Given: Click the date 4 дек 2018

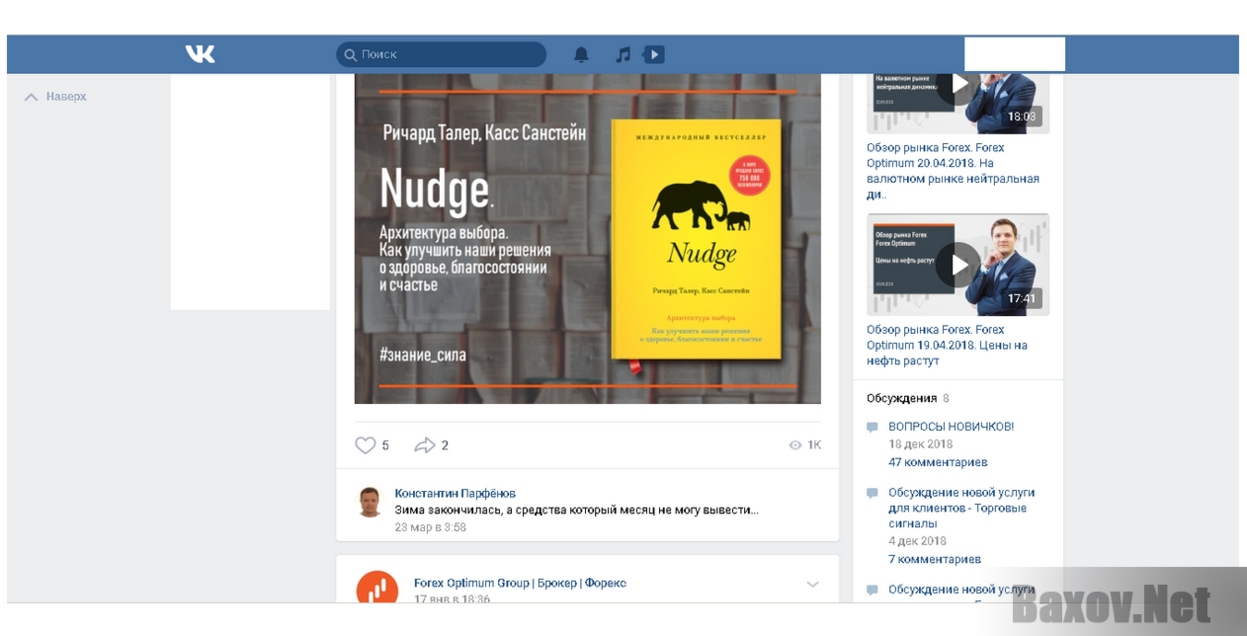Looking at the screenshot, I should pos(918,541).
